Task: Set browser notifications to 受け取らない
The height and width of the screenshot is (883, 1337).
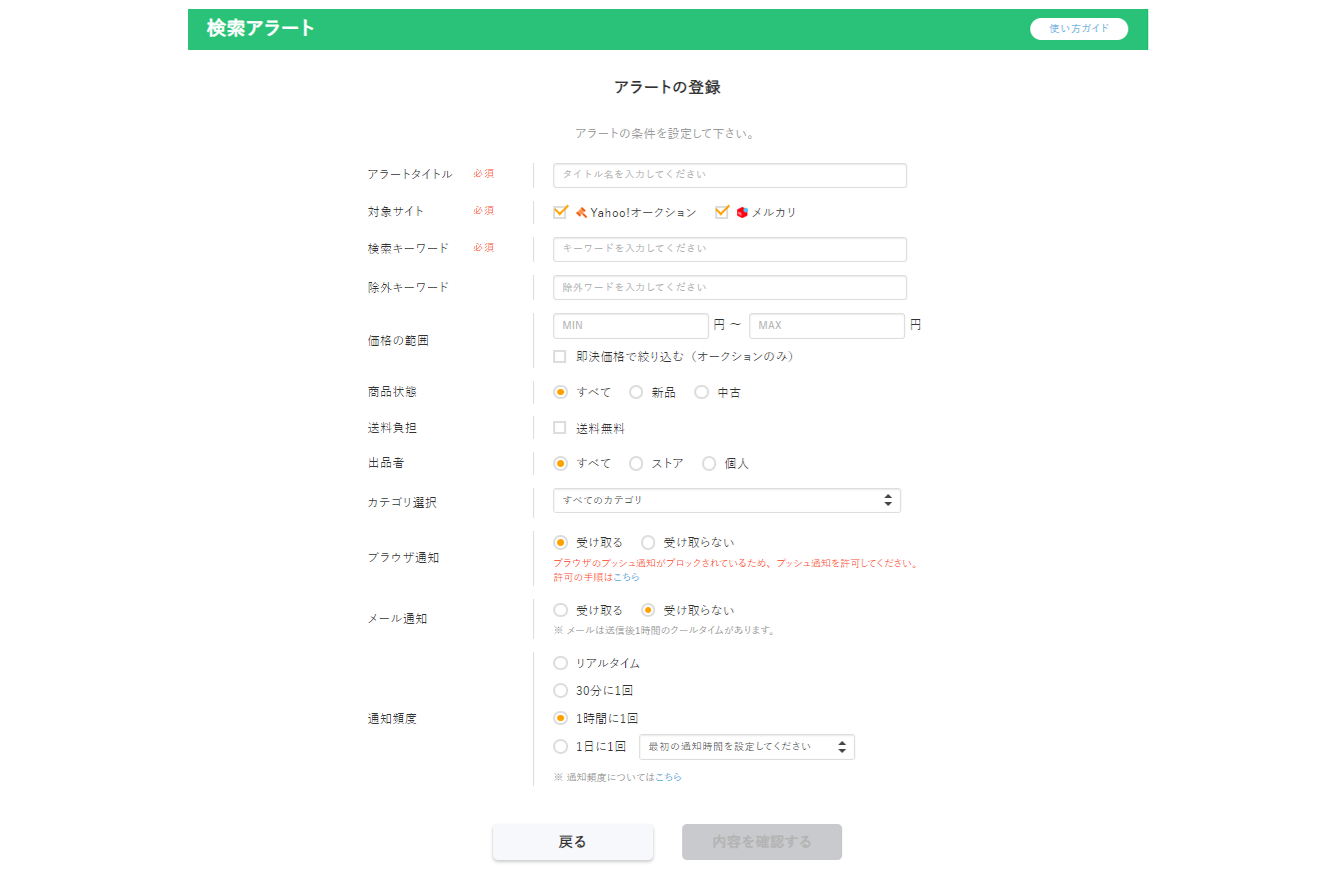Action: coord(648,541)
